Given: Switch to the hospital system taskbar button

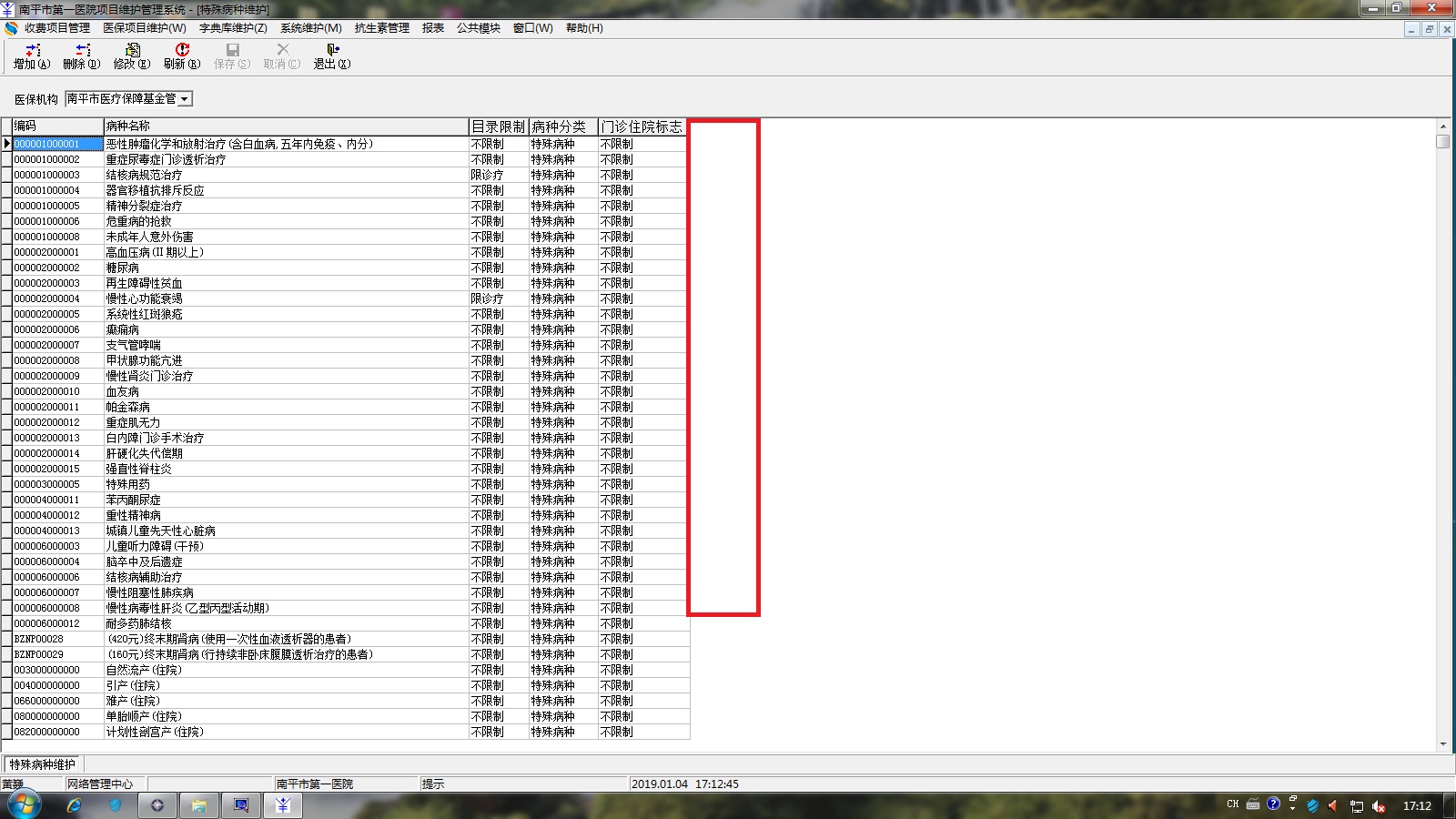Looking at the screenshot, I should coord(283,805).
